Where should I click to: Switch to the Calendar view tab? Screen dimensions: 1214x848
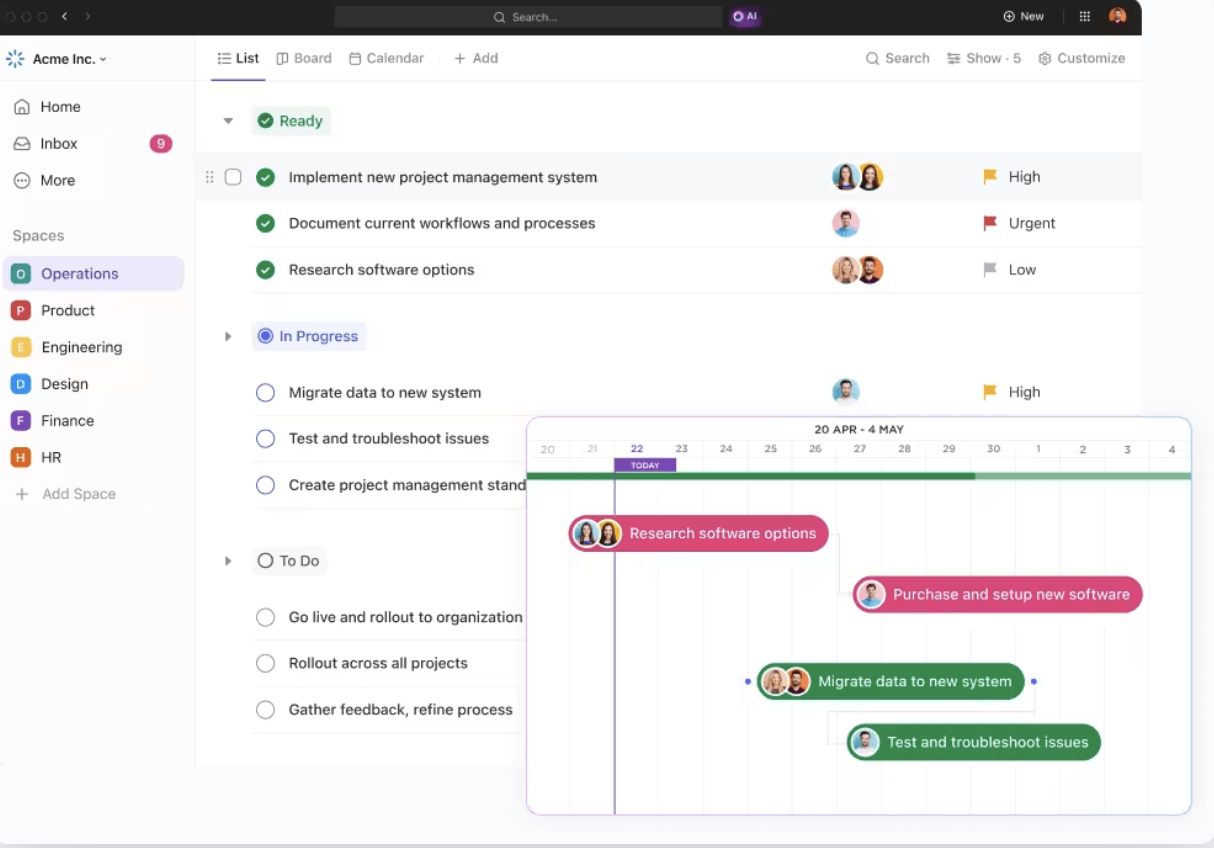[x=386, y=58]
